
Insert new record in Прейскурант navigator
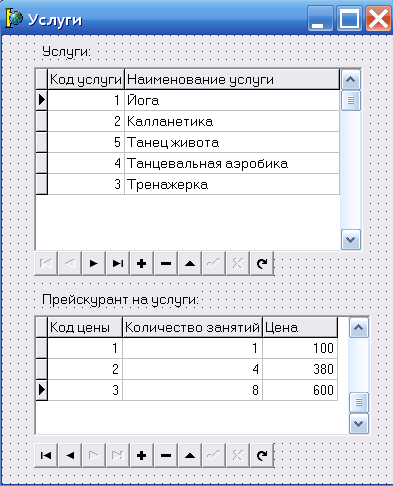[142, 455]
